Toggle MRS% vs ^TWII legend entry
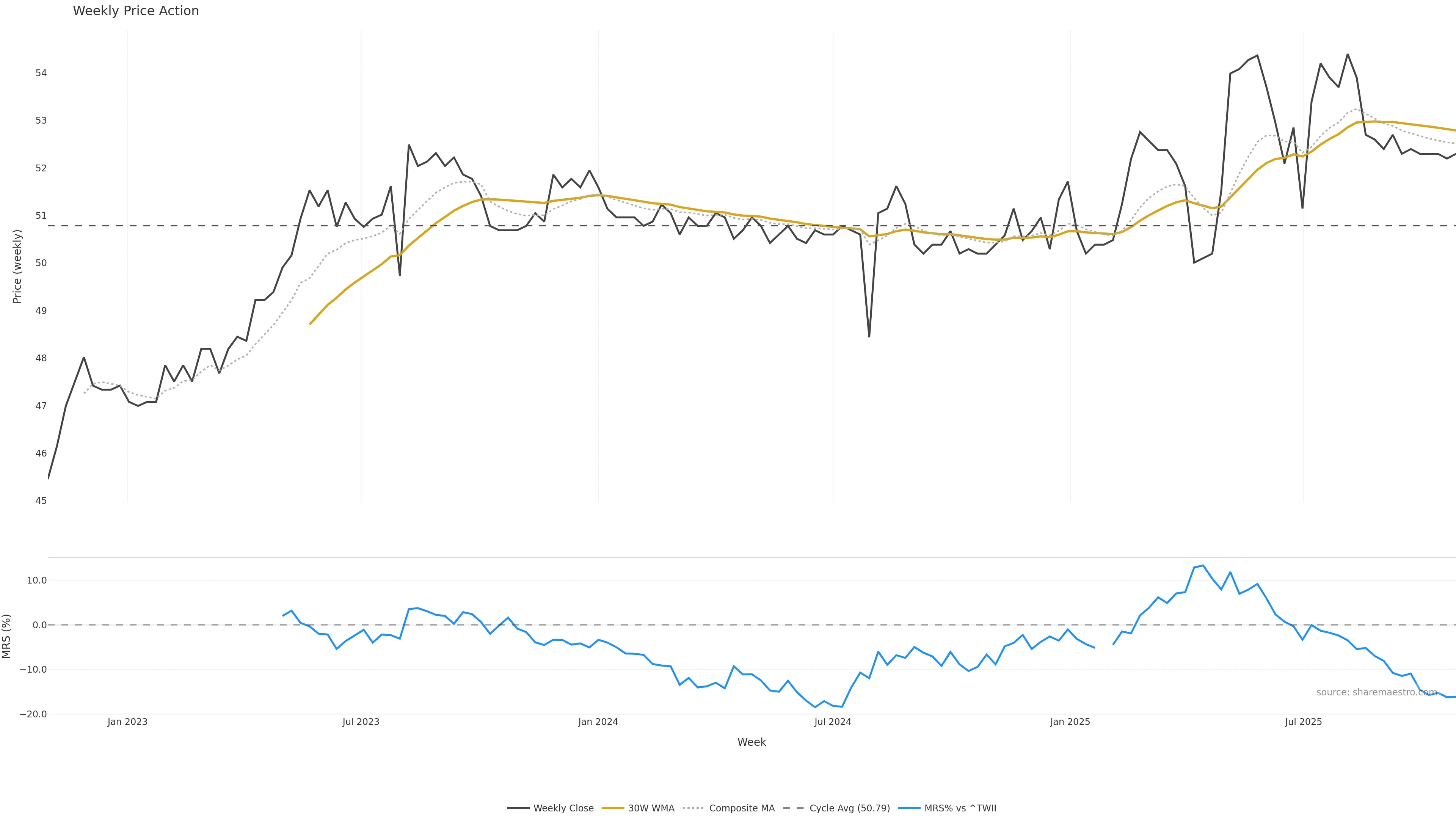This screenshot has height=819, width=1456. [x=960, y=808]
